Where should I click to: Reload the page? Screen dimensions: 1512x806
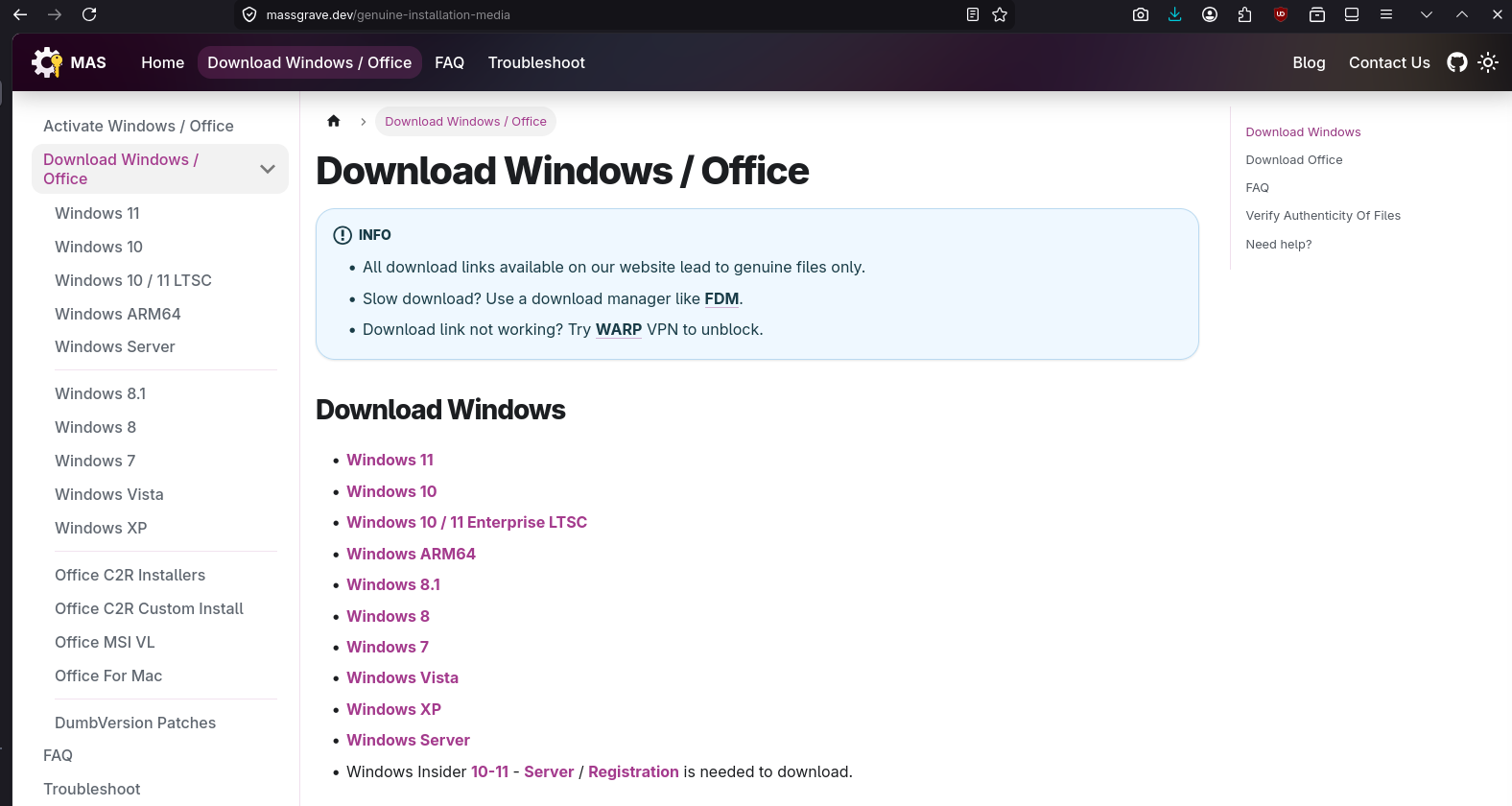point(89,14)
